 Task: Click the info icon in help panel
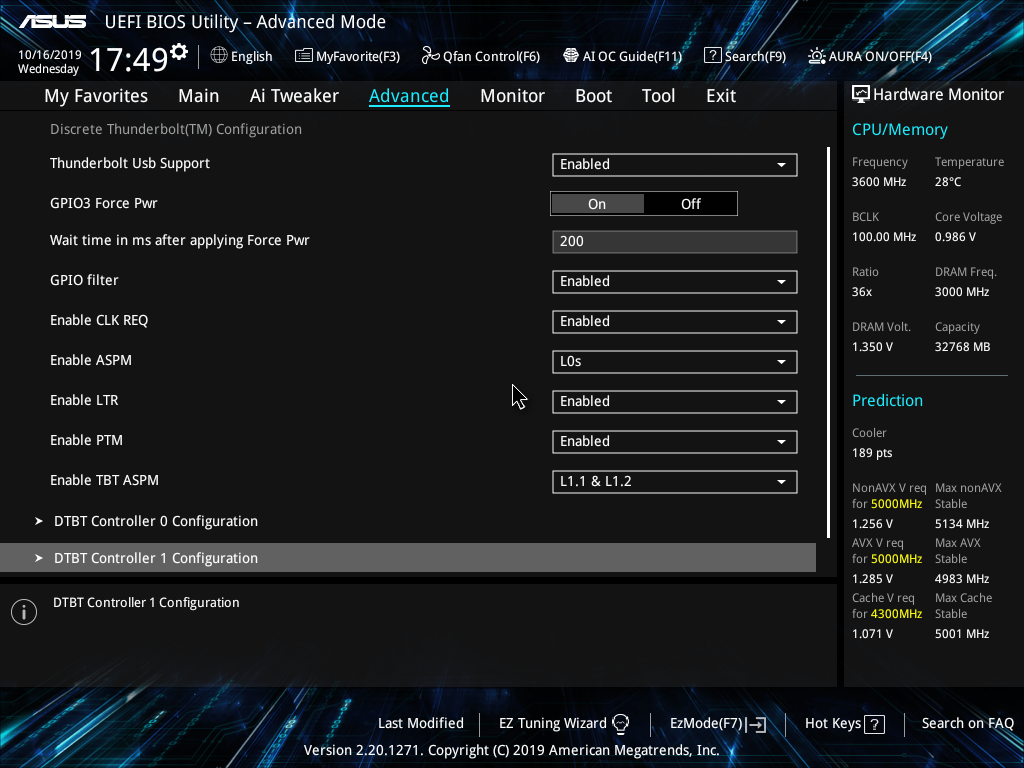coord(24,612)
